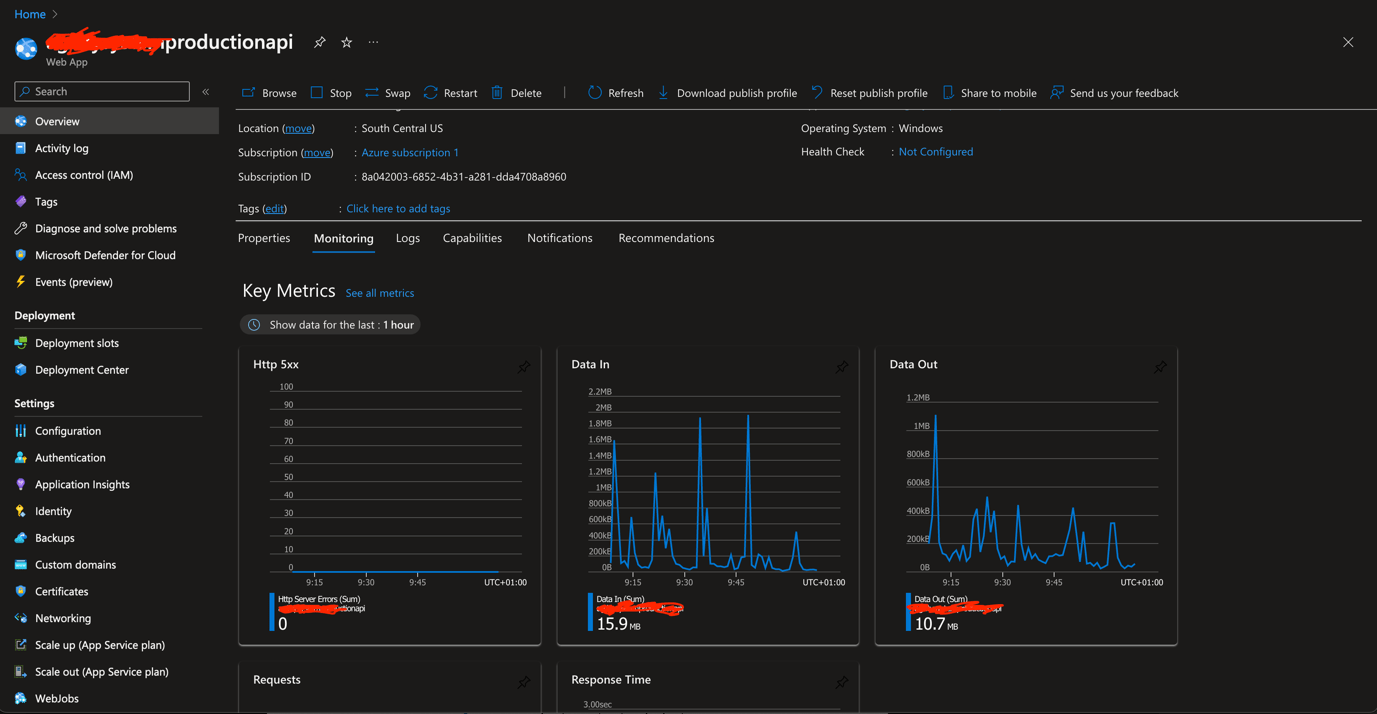Image resolution: width=1377 pixels, height=714 pixels.
Task: Open the Data In chart
Action: pos(708,496)
